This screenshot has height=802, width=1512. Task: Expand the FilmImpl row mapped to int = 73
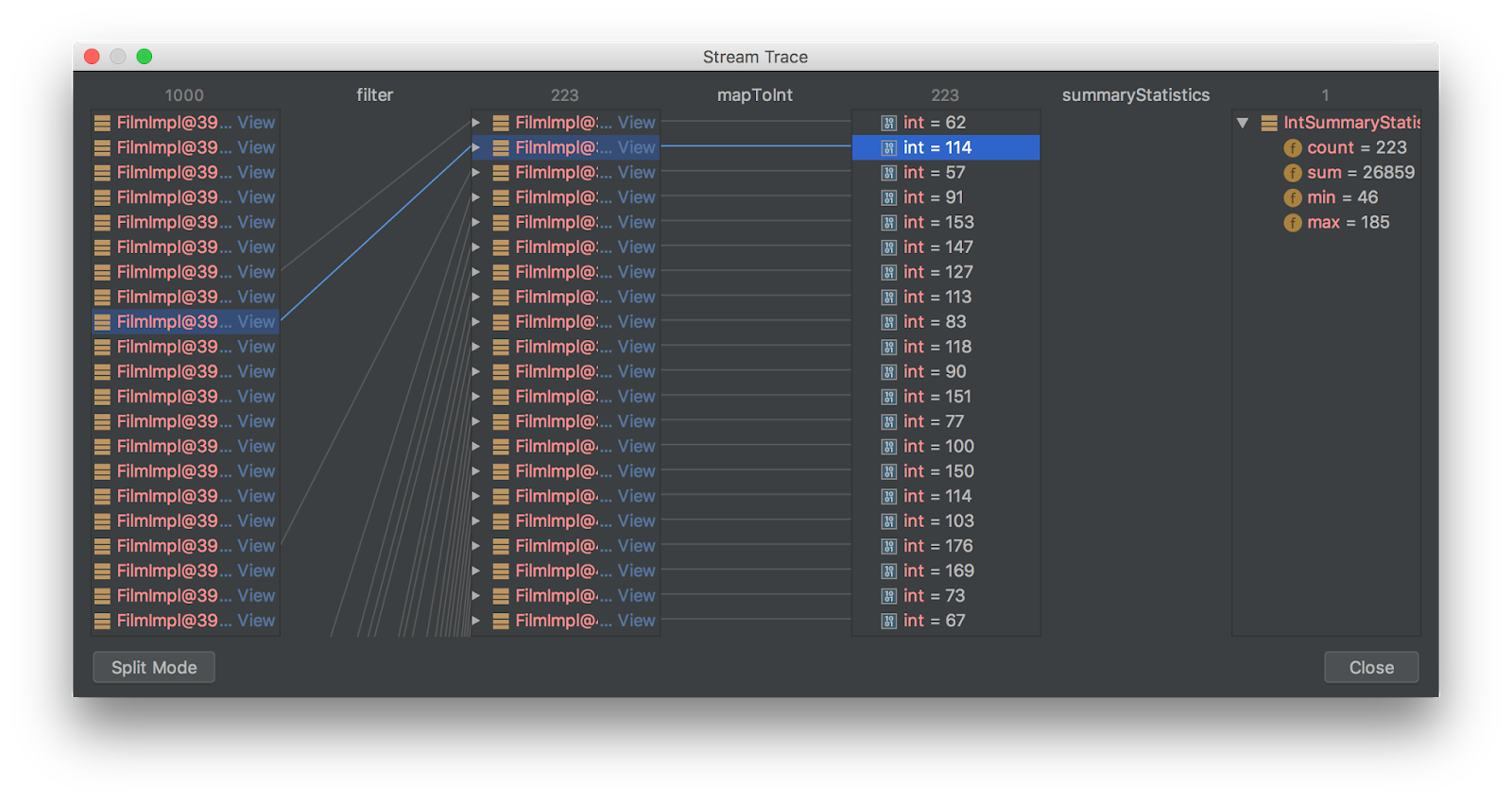[476, 596]
